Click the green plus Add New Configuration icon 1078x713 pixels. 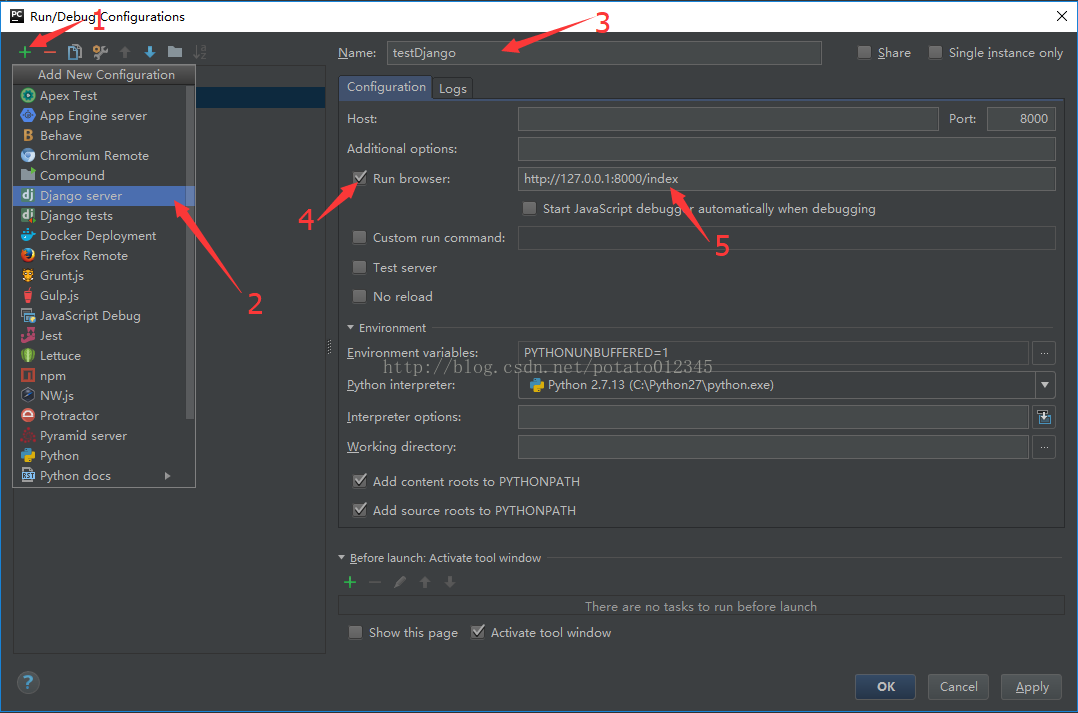pyautogui.click(x=25, y=52)
